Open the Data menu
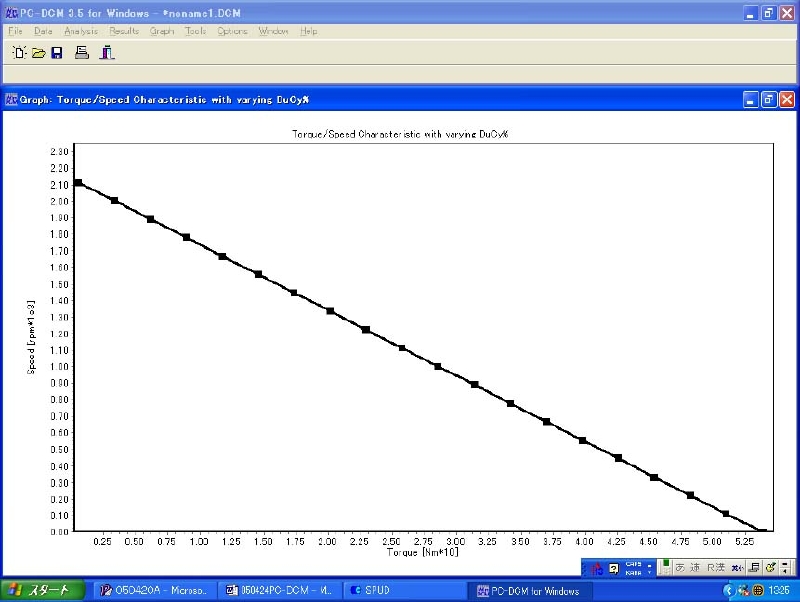The height and width of the screenshot is (602, 800). (x=43, y=31)
